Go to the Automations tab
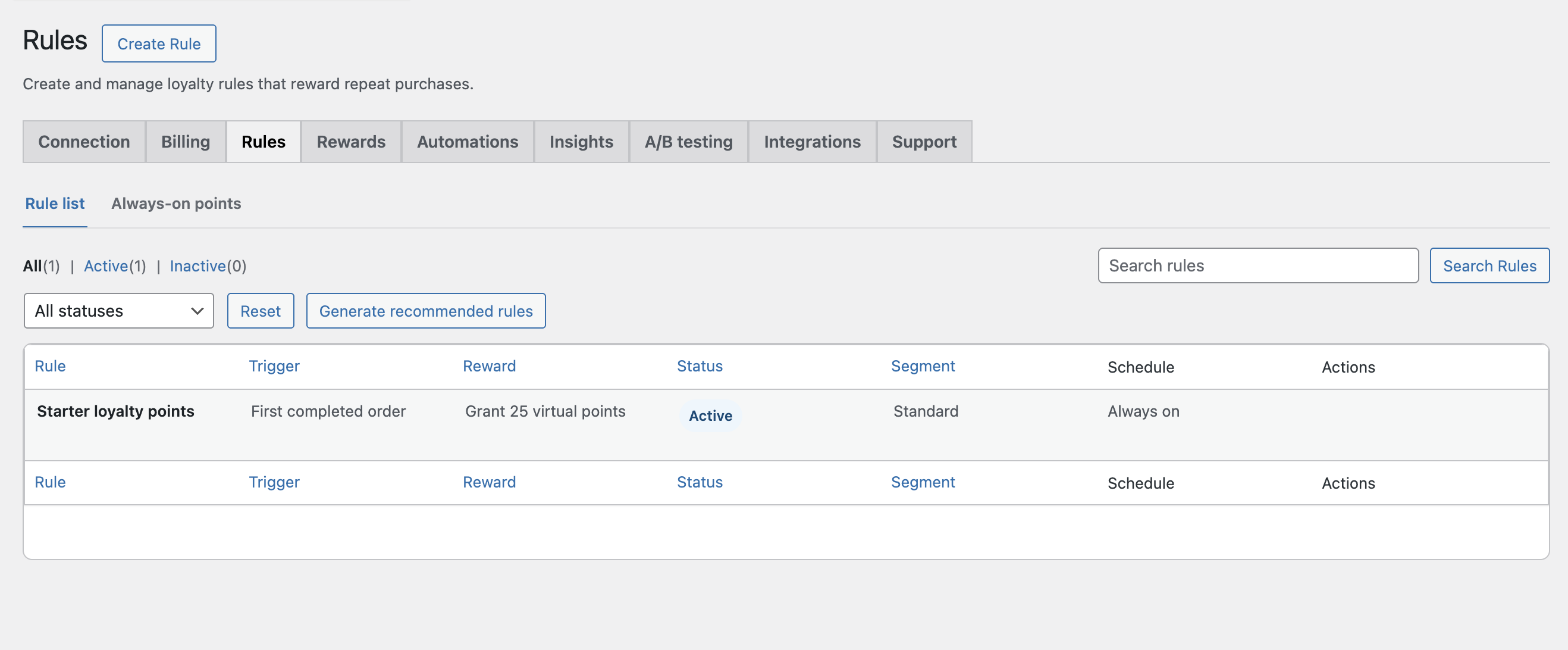The image size is (1568, 650). click(x=468, y=141)
